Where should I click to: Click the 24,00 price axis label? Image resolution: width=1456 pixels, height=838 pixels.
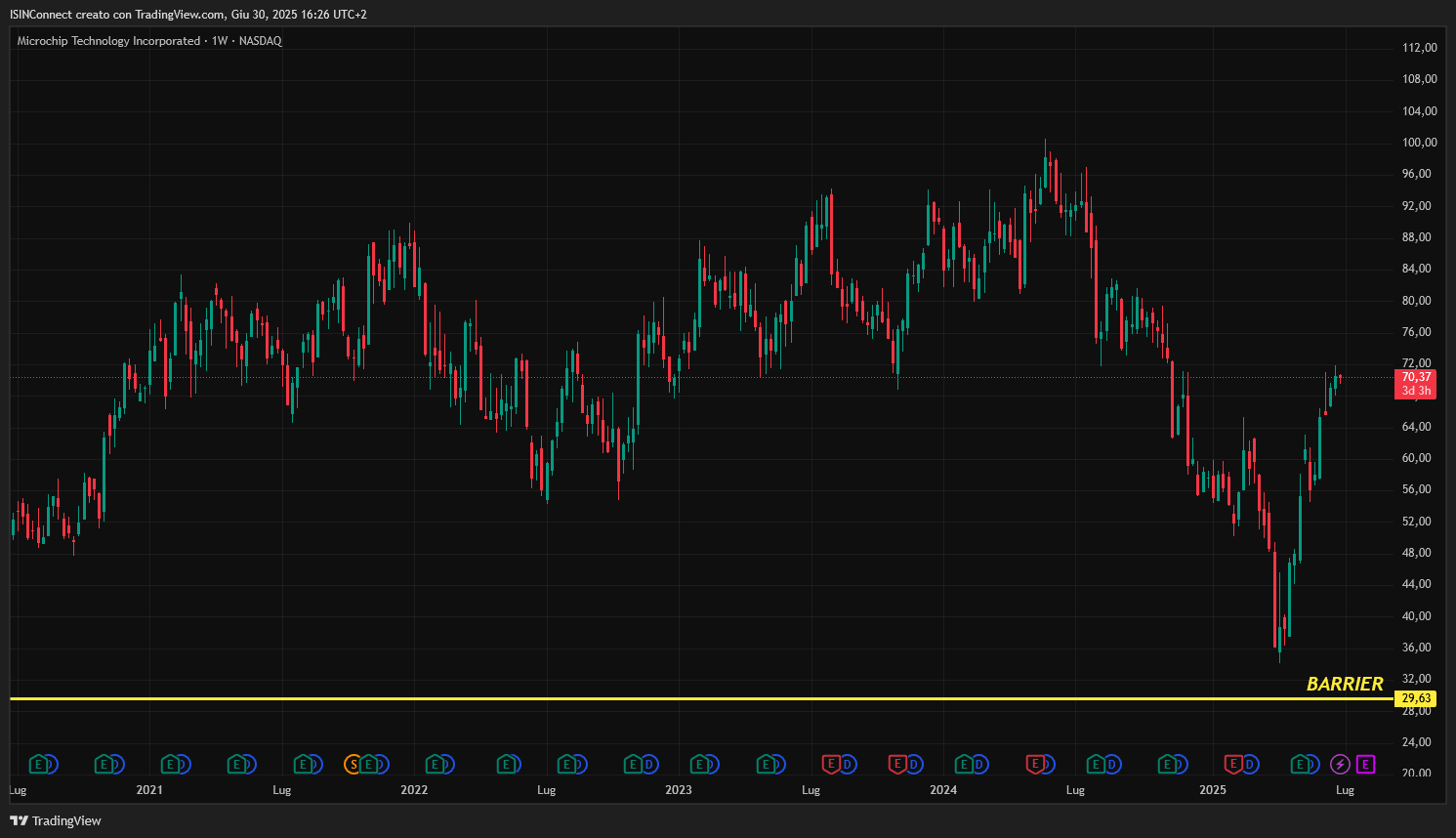1417,742
